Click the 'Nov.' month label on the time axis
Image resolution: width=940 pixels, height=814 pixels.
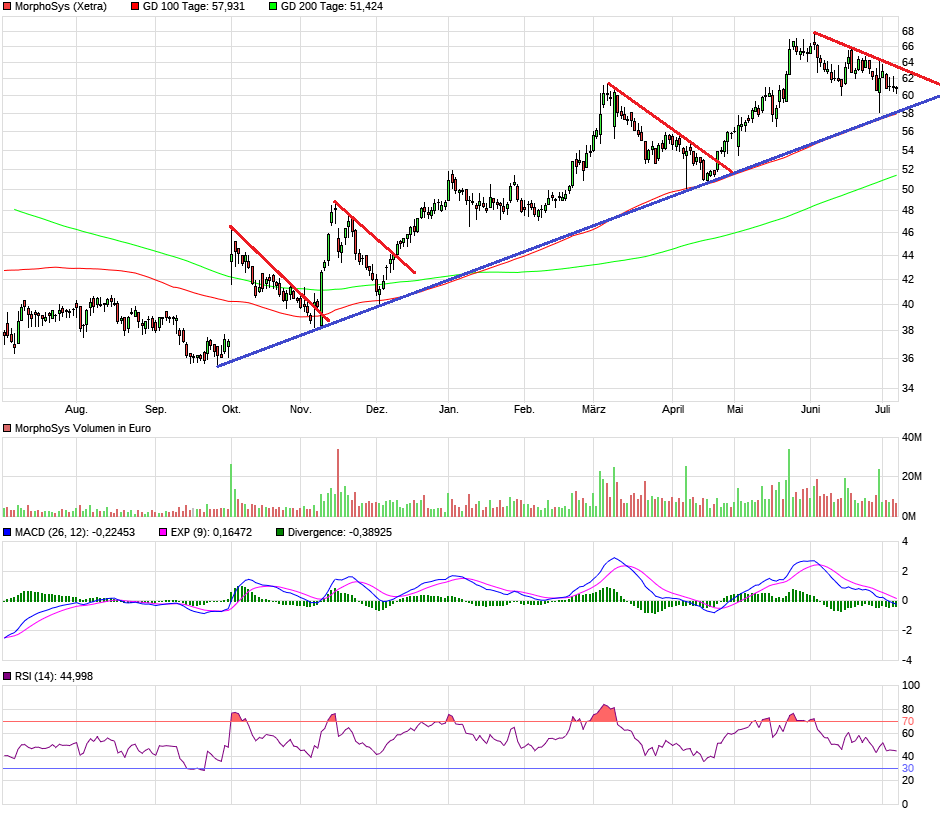(x=301, y=409)
